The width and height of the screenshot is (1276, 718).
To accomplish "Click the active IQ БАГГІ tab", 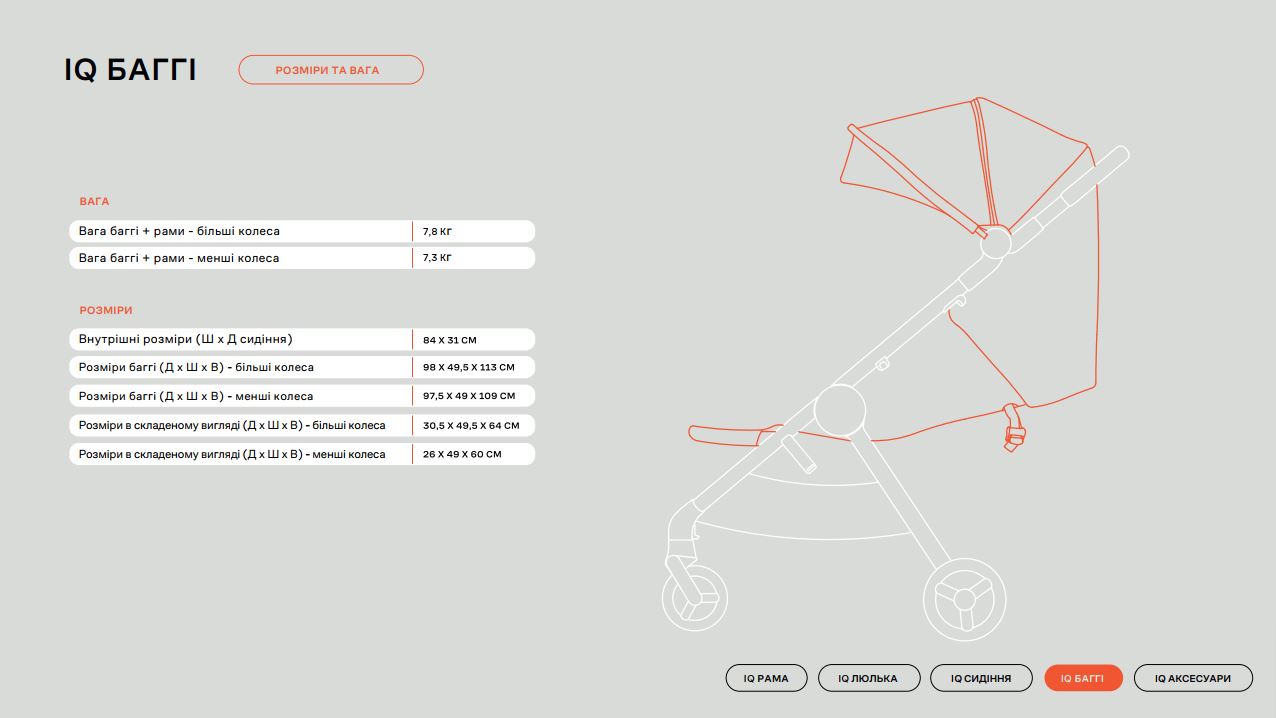I will point(1083,678).
